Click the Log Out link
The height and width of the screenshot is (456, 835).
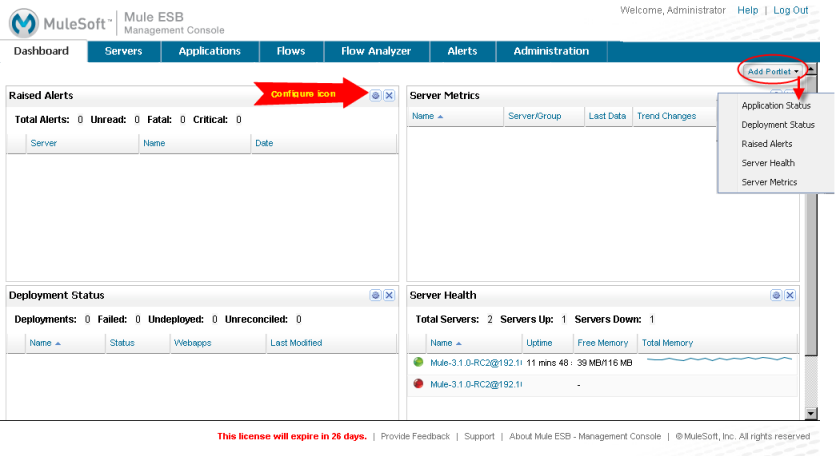tap(790, 10)
